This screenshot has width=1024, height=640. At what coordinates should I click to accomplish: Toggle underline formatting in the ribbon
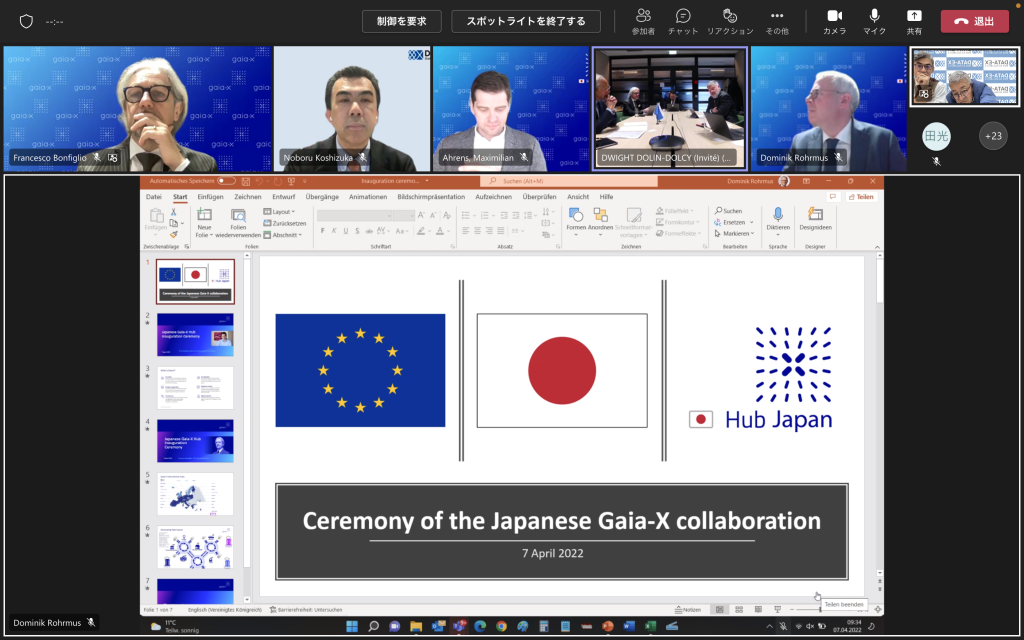click(345, 230)
